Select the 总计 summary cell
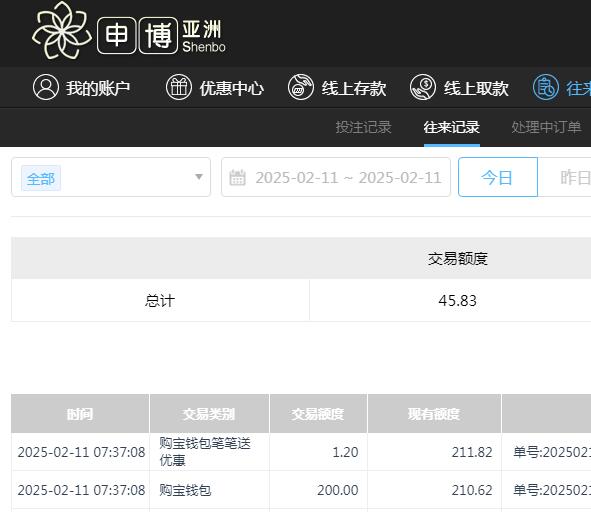591x512 pixels. (x=160, y=300)
